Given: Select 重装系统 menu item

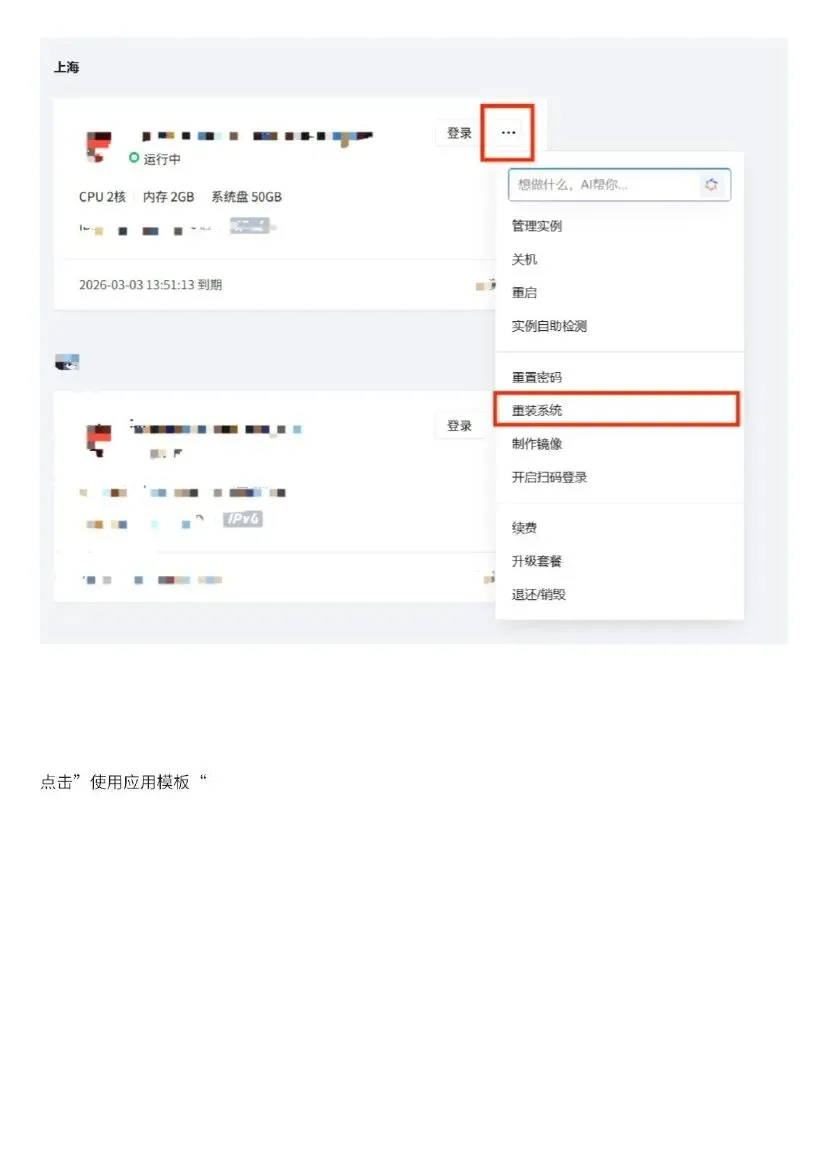Looking at the screenshot, I should point(537,410).
